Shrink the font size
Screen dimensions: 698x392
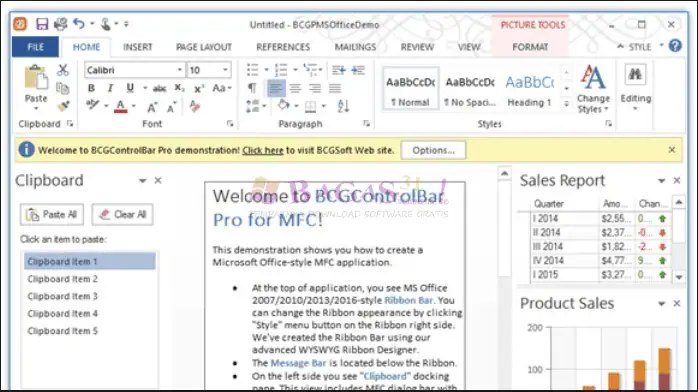(171, 107)
